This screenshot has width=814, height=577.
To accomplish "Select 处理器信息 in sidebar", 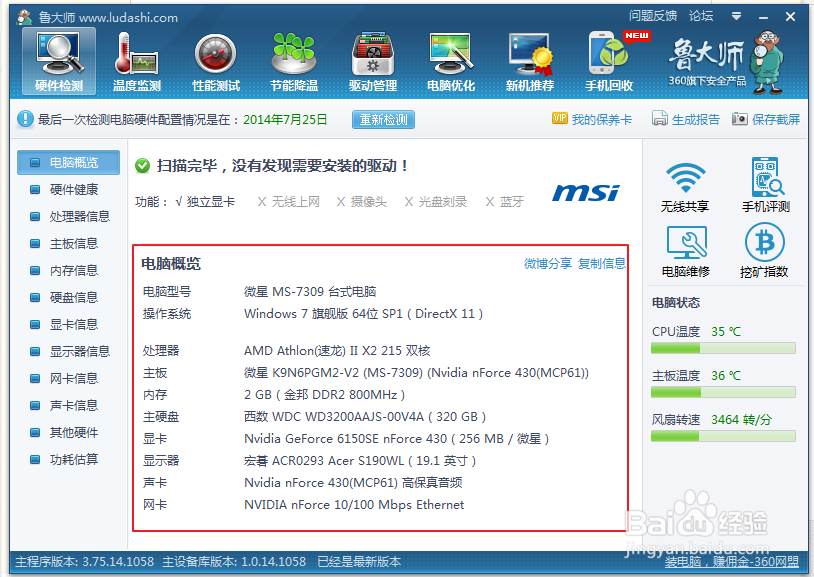I will coord(69,217).
